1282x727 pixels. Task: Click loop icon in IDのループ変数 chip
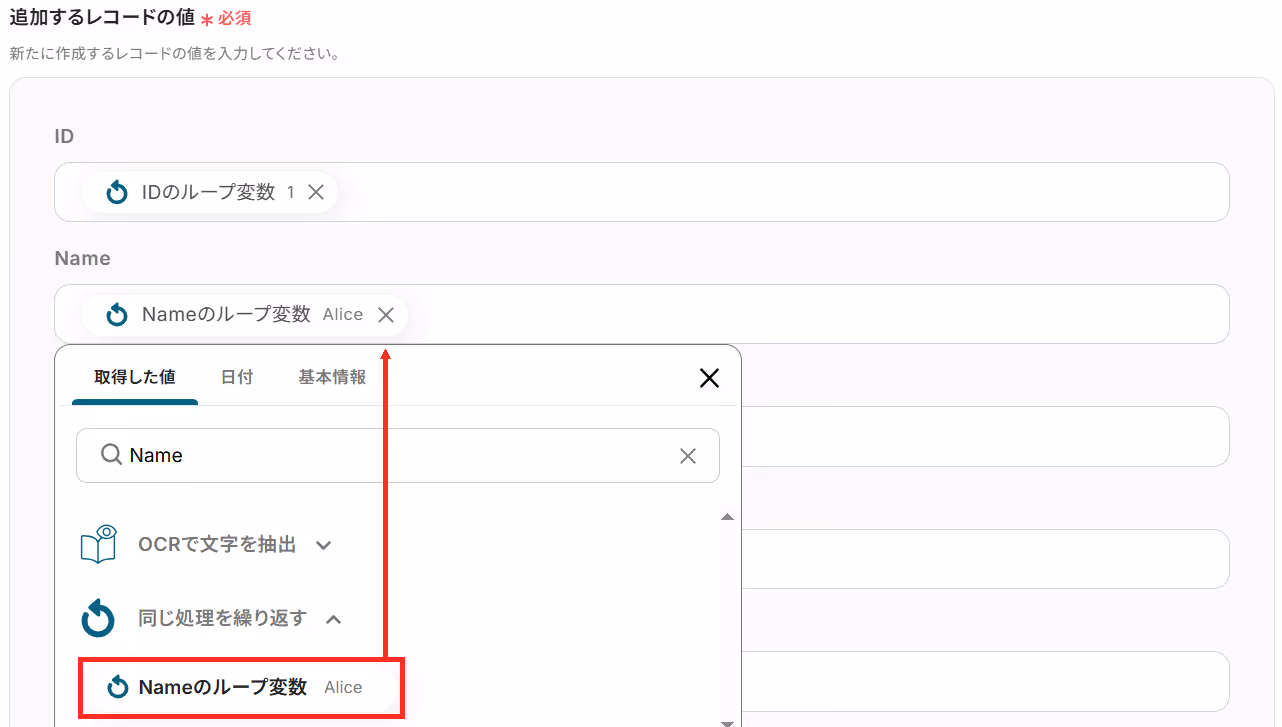117,192
